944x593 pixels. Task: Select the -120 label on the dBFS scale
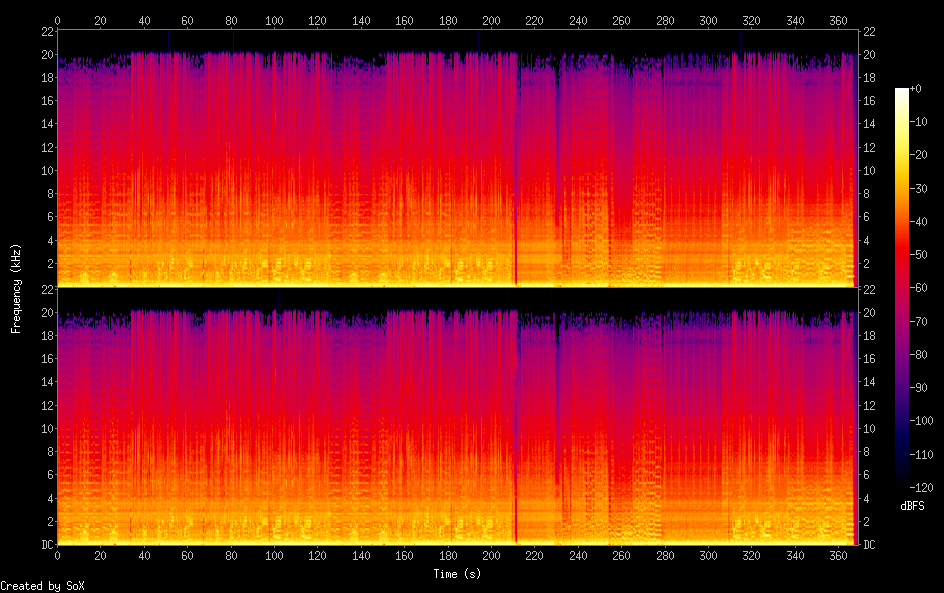[927, 485]
